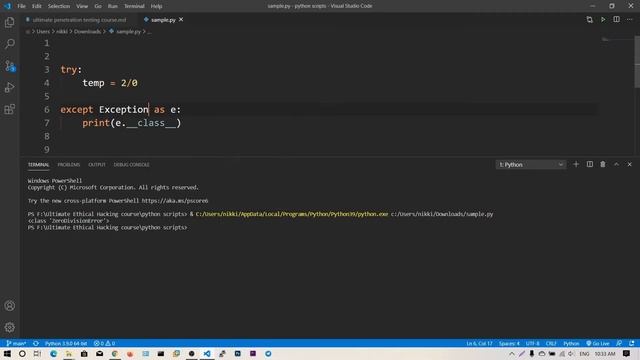Image resolution: width=640 pixels, height=360 pixels.
Task: Create a new terminal with plus icon
Action: [576, 164]
